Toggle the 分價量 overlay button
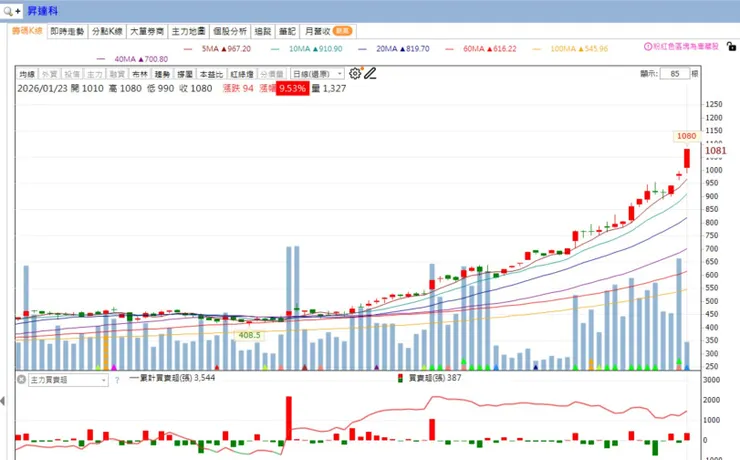The height and width of the screenshot is (460, 740). [x=272, y=74]
